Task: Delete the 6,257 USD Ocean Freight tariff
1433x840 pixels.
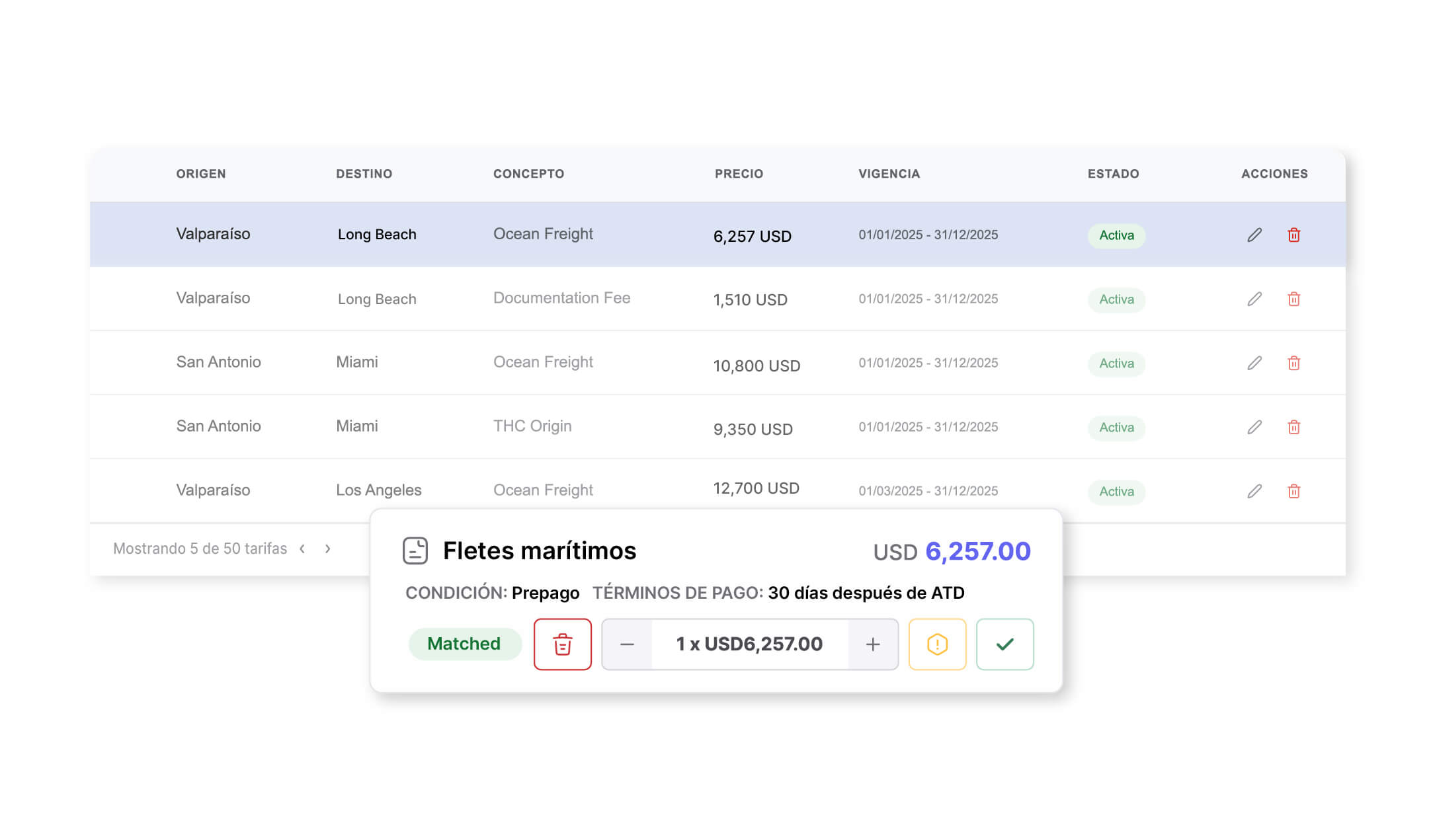Action: pyautogui.click(x=1293, y=235)
